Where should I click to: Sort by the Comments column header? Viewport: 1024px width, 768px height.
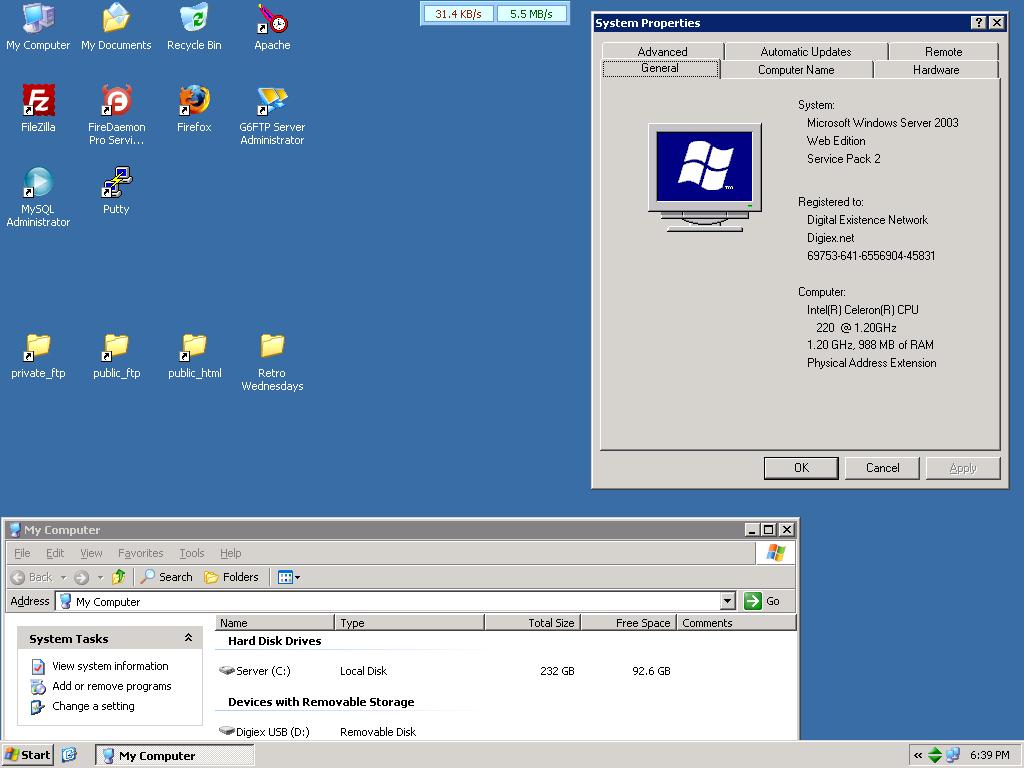(x=737, y=622)
